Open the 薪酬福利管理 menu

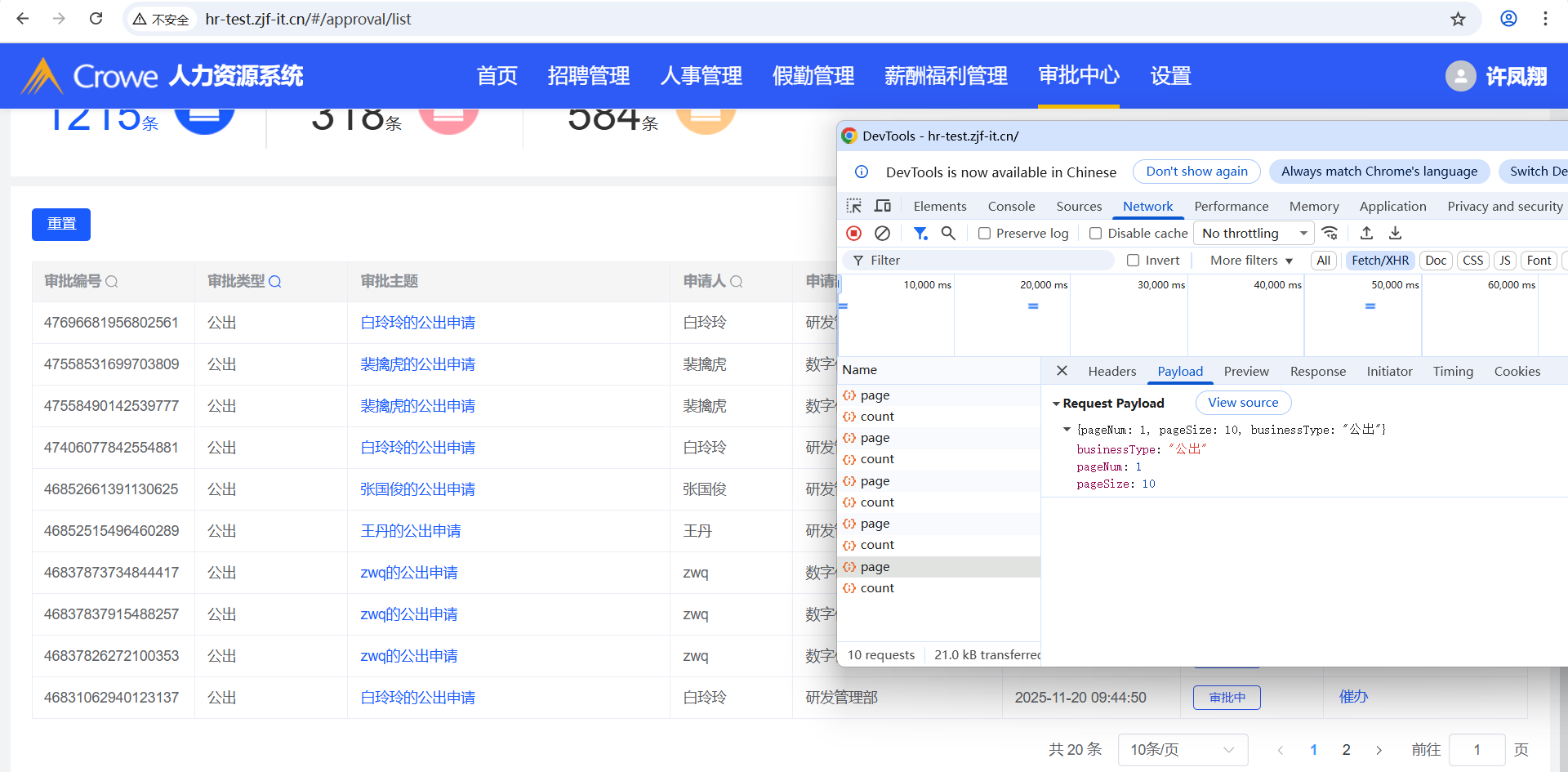pyautogui.click(x=946, y=76)
